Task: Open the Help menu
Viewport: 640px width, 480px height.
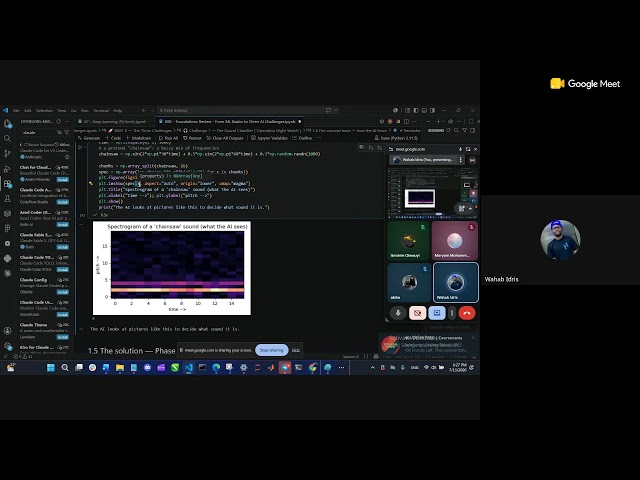Action: [118, 111]
